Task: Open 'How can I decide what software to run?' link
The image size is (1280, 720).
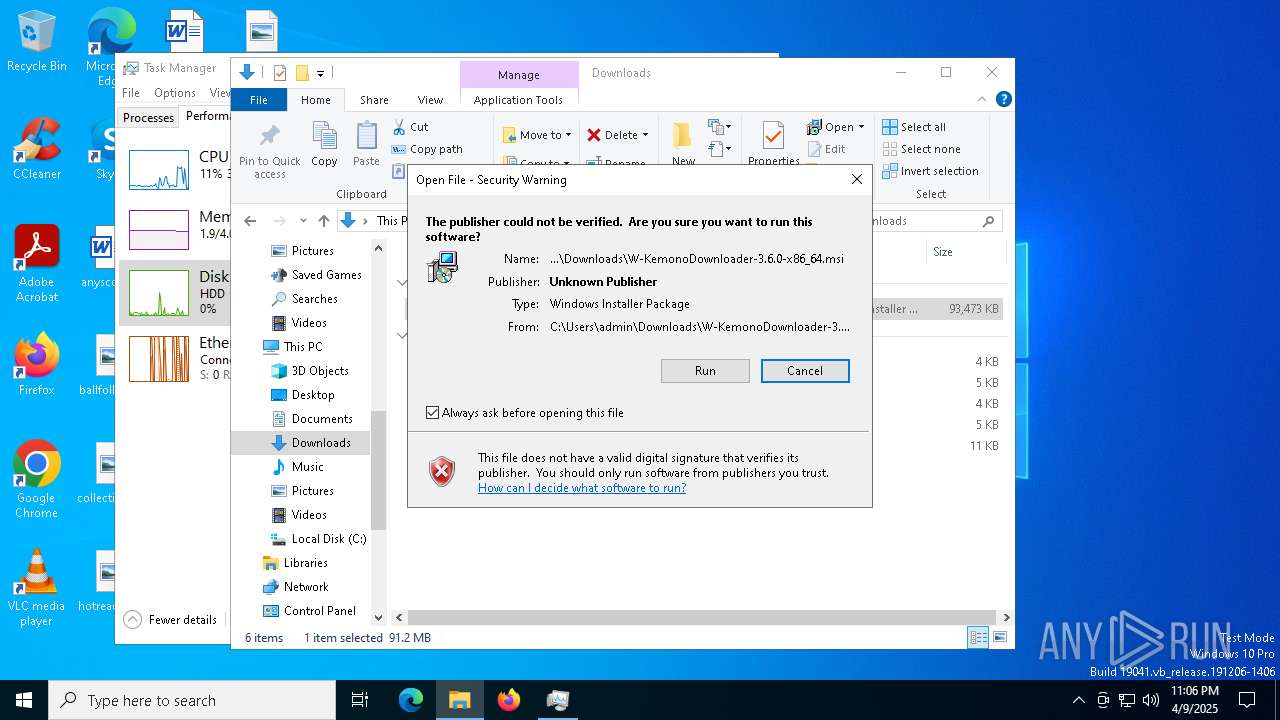Action: 582,488
